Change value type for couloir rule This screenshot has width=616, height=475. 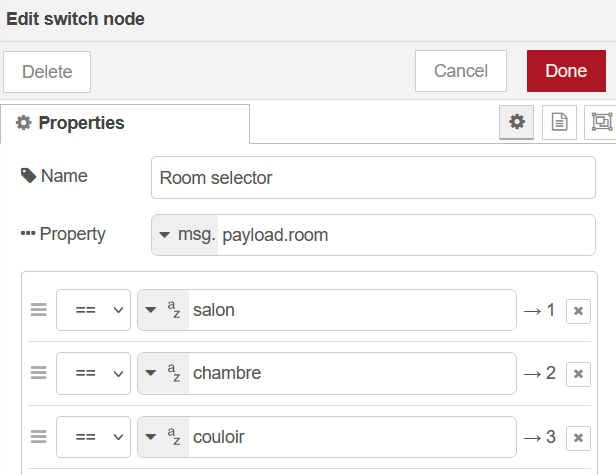163,437
